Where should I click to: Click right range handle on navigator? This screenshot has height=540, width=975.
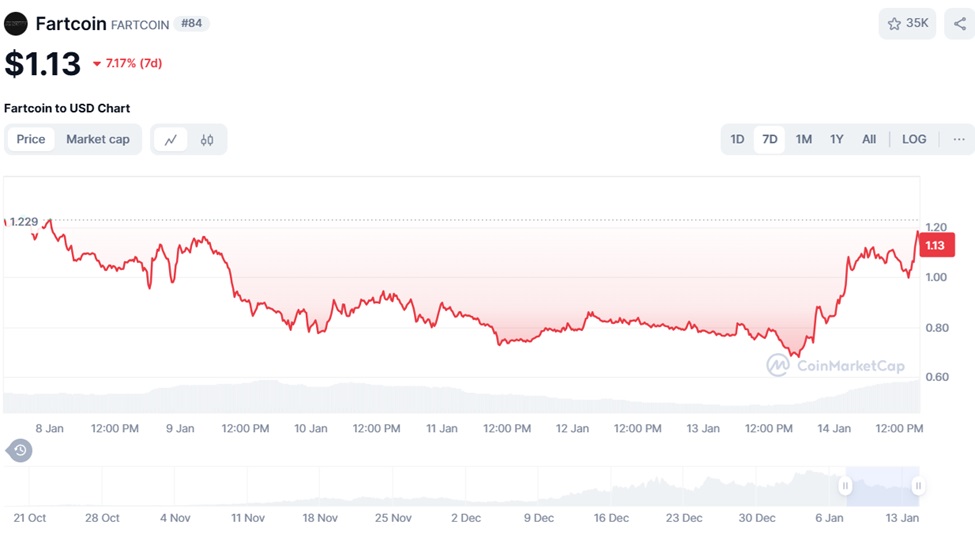(x=917, y=486)
